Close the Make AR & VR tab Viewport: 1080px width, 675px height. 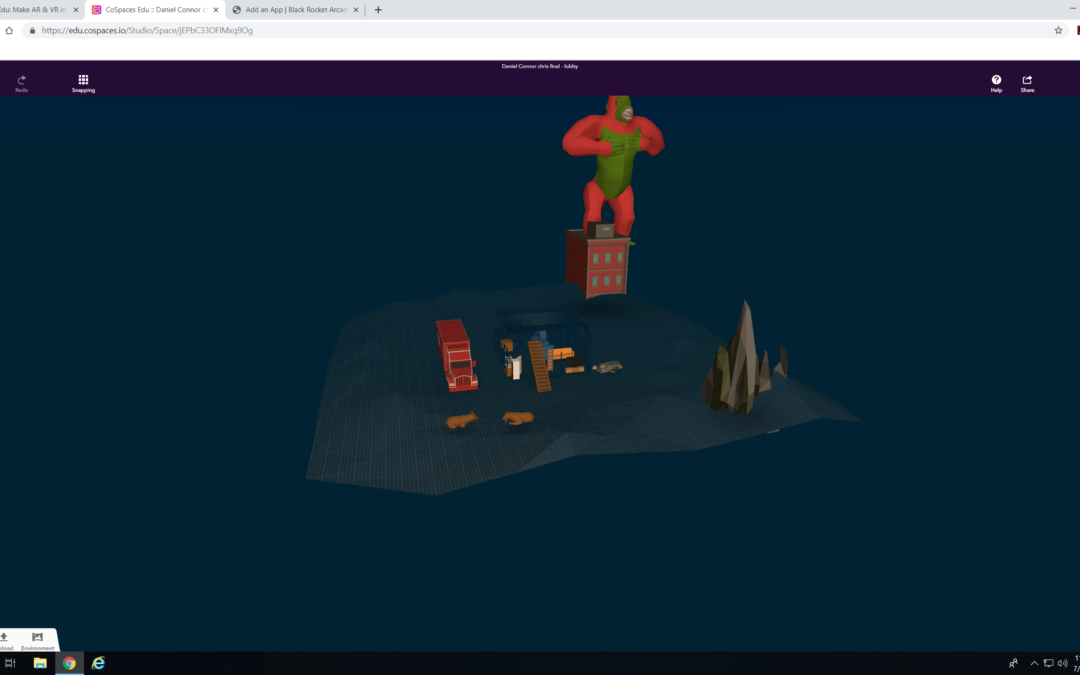click(x=76, y=10)
